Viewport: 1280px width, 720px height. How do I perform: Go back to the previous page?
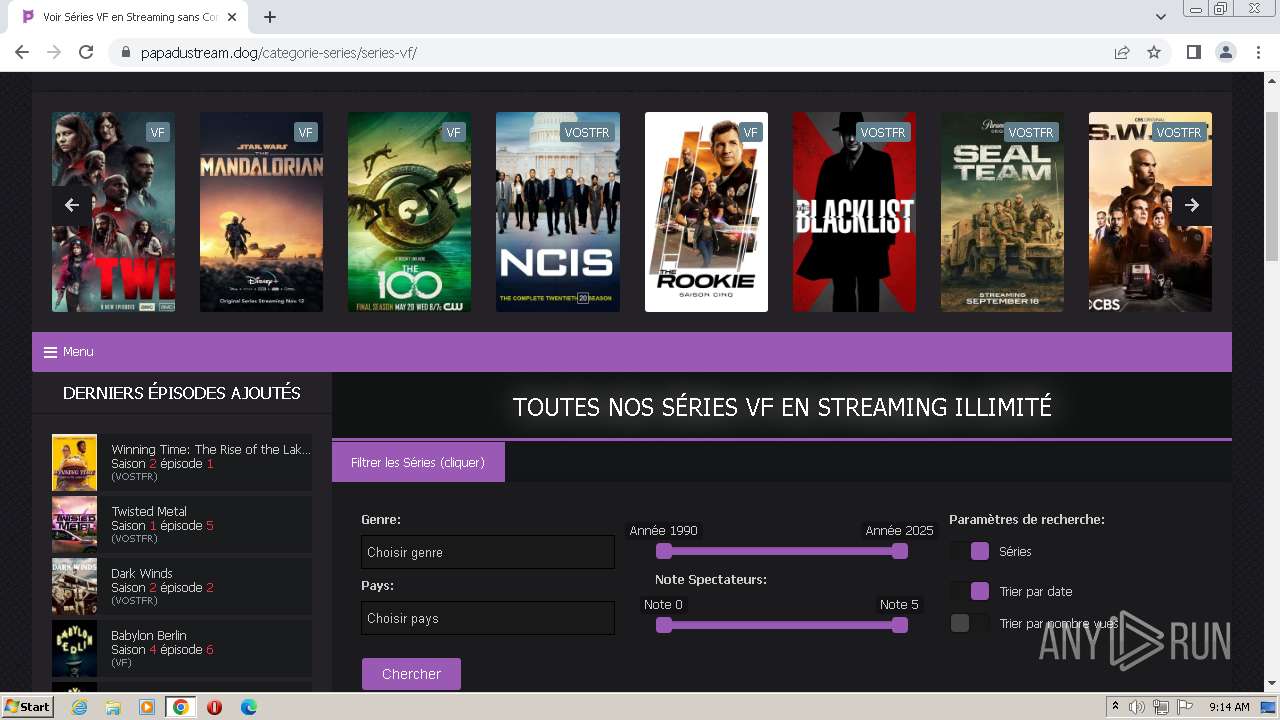click(x=22, y=52)
